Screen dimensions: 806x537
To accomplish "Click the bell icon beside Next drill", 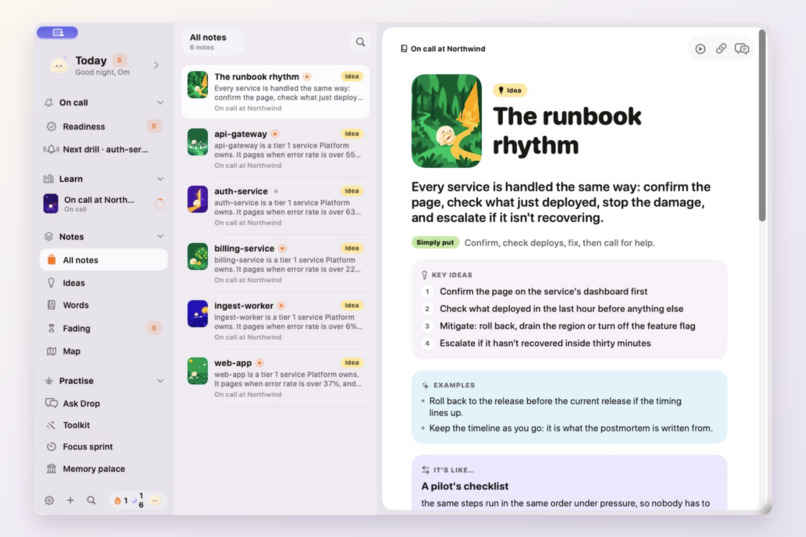I will click(51, 150).
